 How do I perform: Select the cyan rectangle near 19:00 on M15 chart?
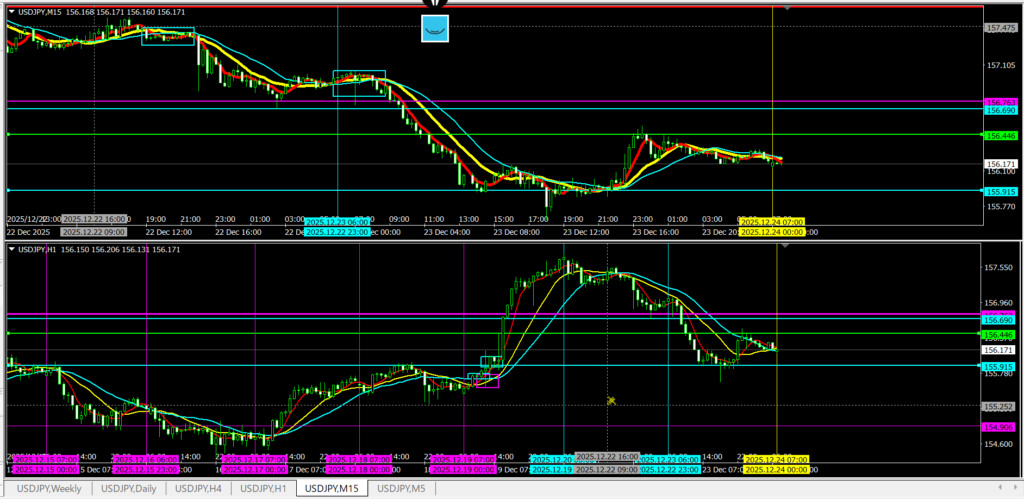click(168, 37)
